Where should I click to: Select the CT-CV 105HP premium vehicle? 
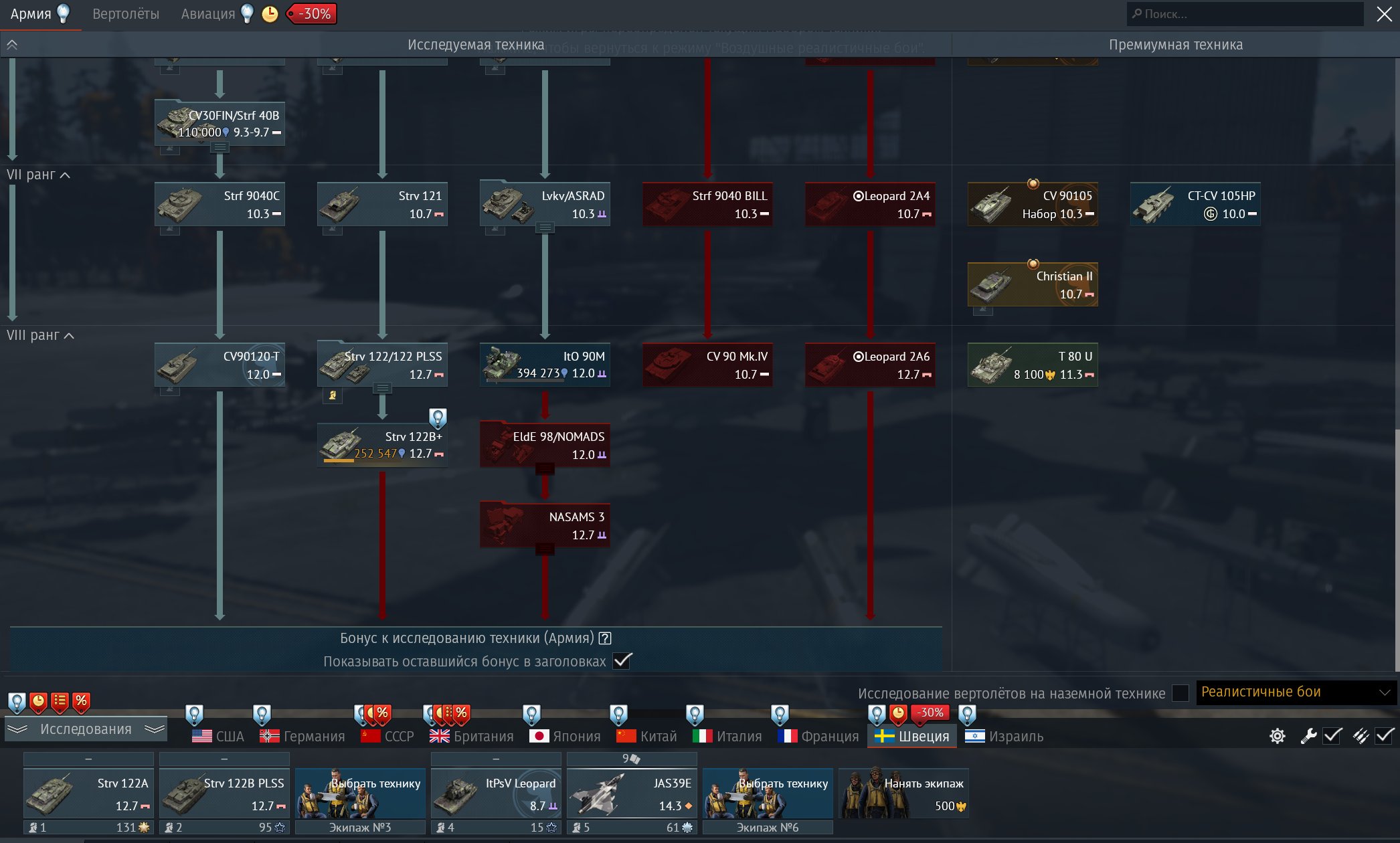click(x=1195, y=204)
